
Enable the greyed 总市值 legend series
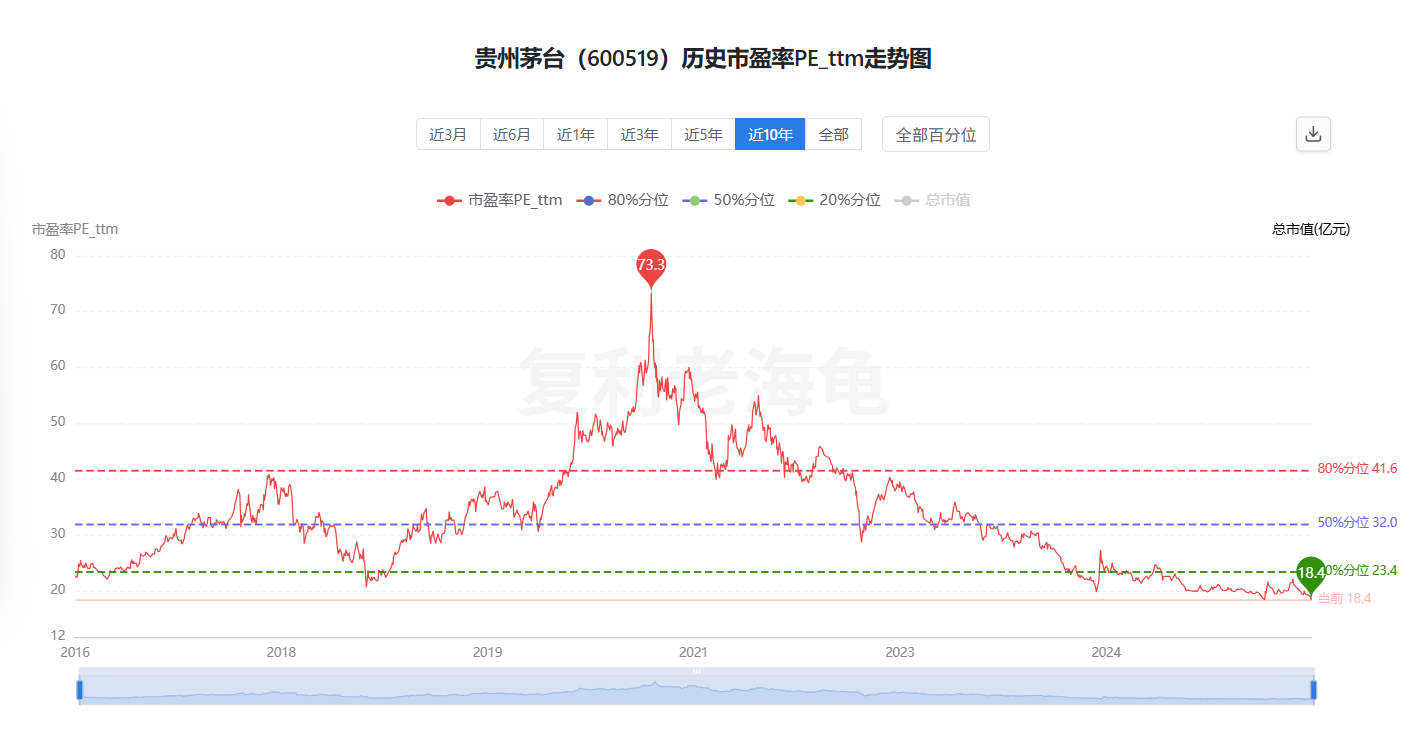click(933, 200)
